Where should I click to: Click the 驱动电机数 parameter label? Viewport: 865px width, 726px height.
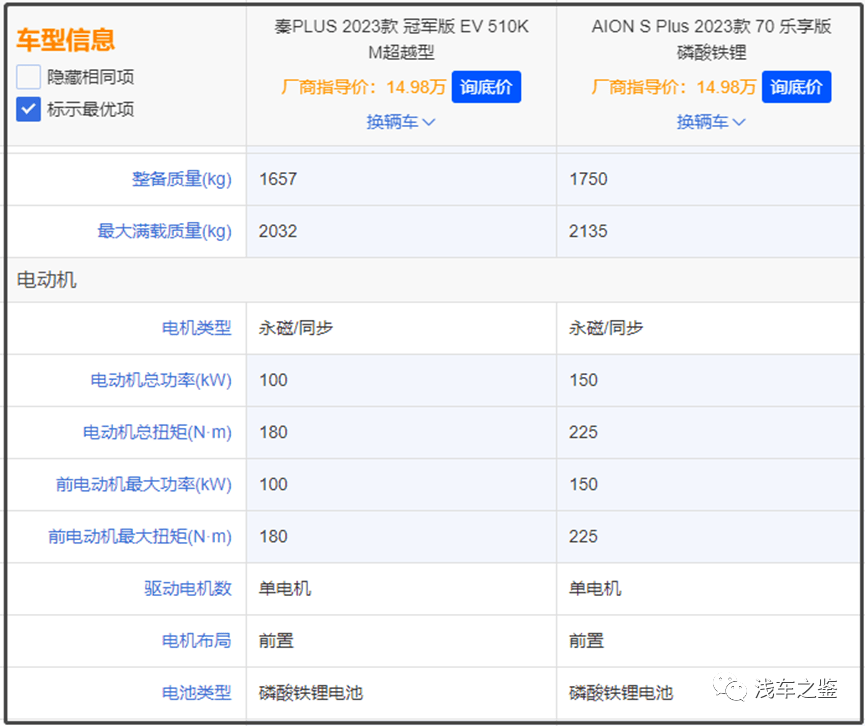[x=188, y=589]
